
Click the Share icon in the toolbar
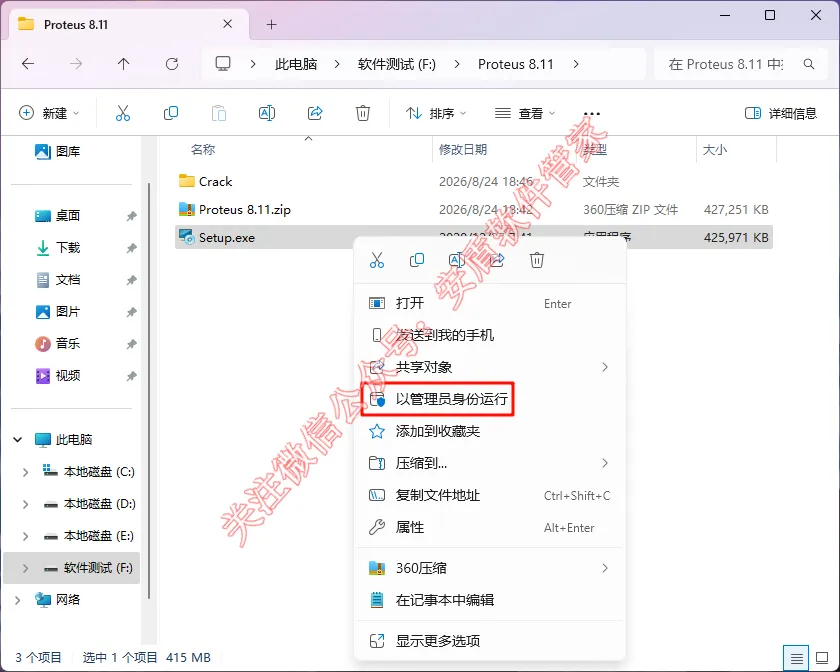[x=315, y=113]
